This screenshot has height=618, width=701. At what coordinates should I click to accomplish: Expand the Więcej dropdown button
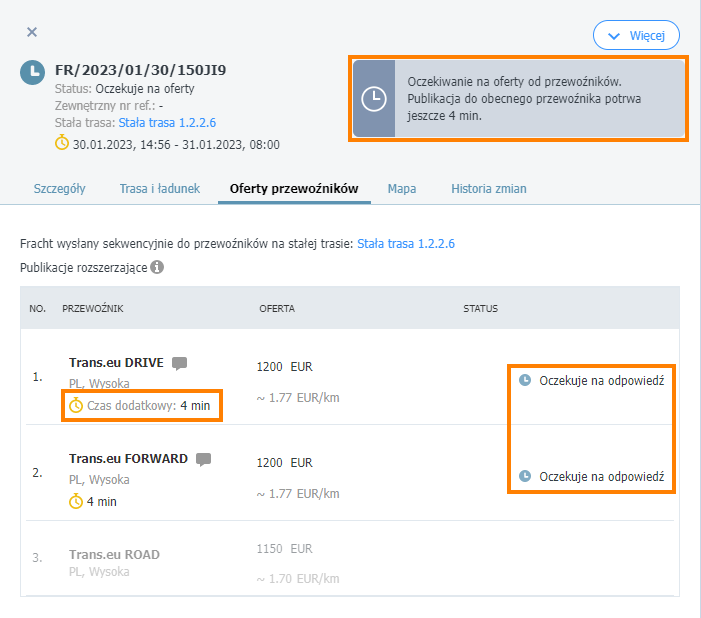click(636, 35)
